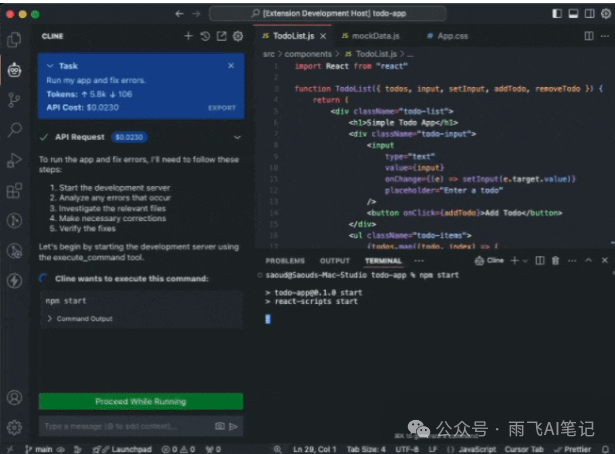Collapse the Task header chevron

tap(50, 66)
